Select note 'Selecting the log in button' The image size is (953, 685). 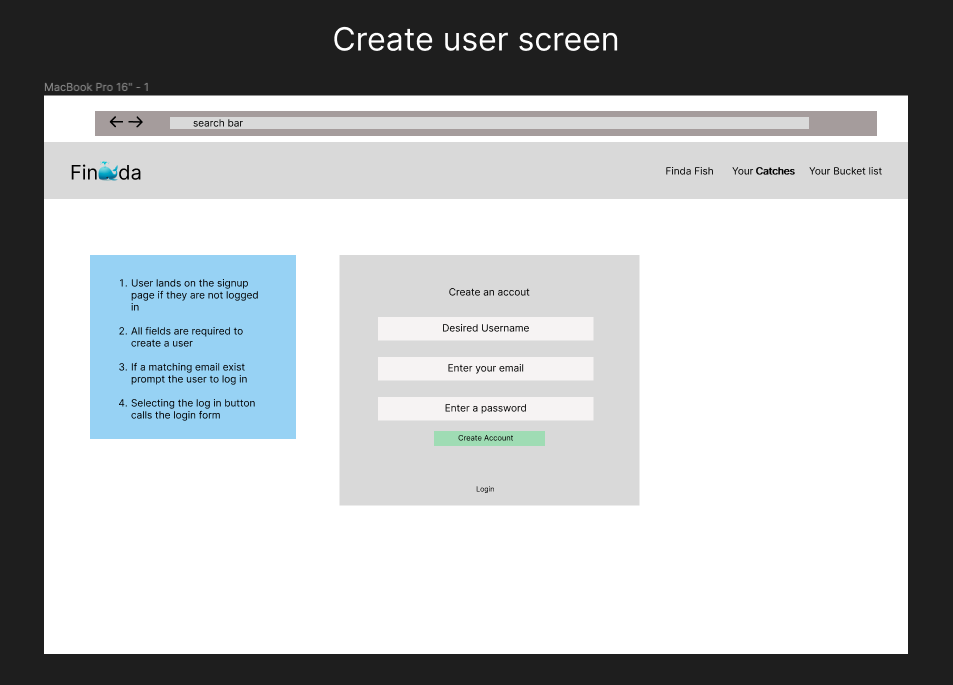(x=187, y=409)
